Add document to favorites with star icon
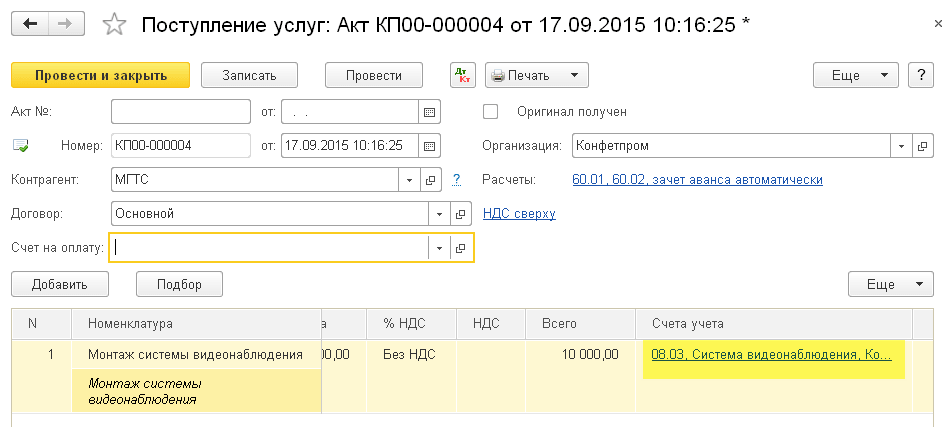The height and width of the screenshot is (427, 948). point(116,23)
